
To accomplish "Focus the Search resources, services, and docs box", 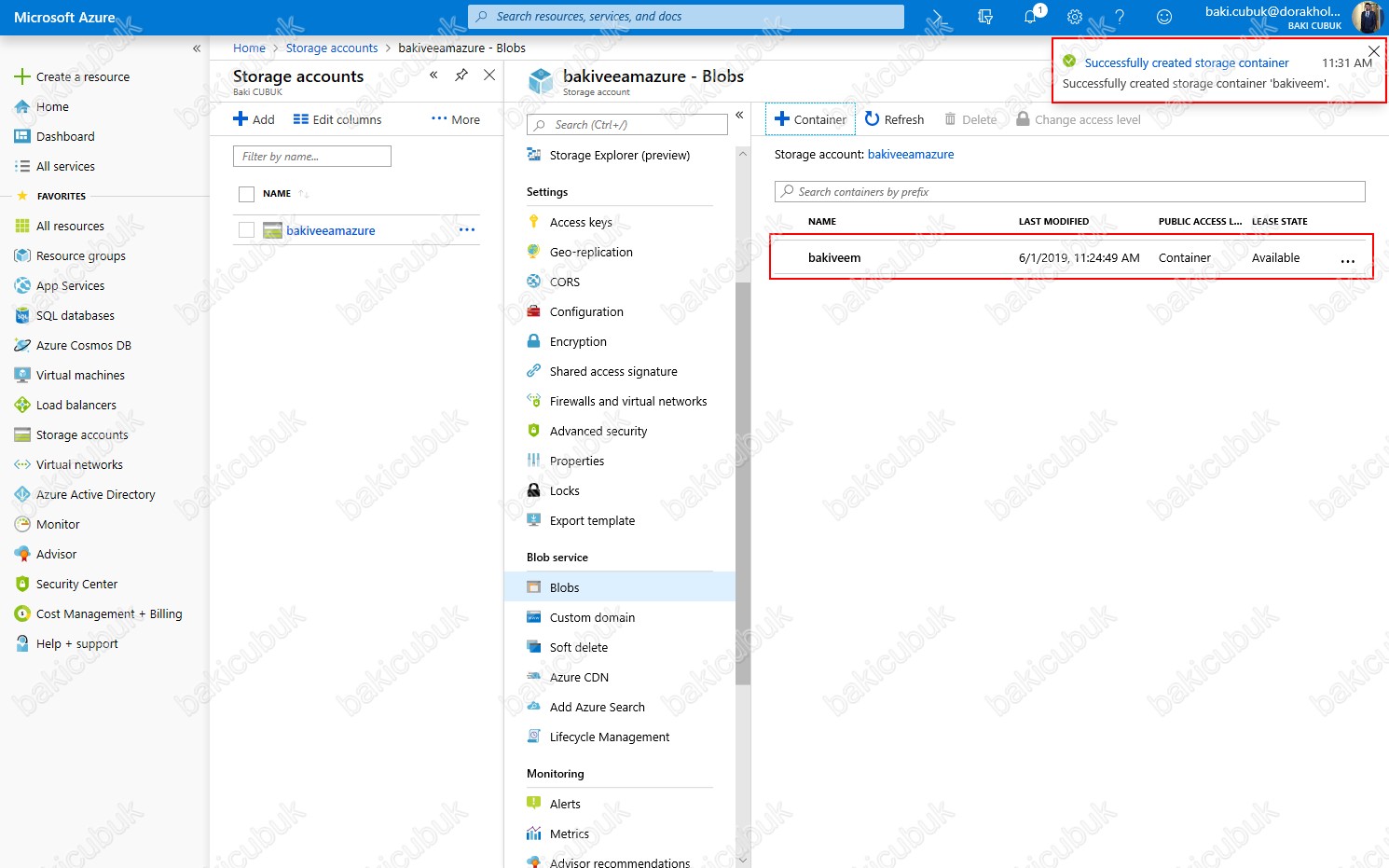I will 686,17.
